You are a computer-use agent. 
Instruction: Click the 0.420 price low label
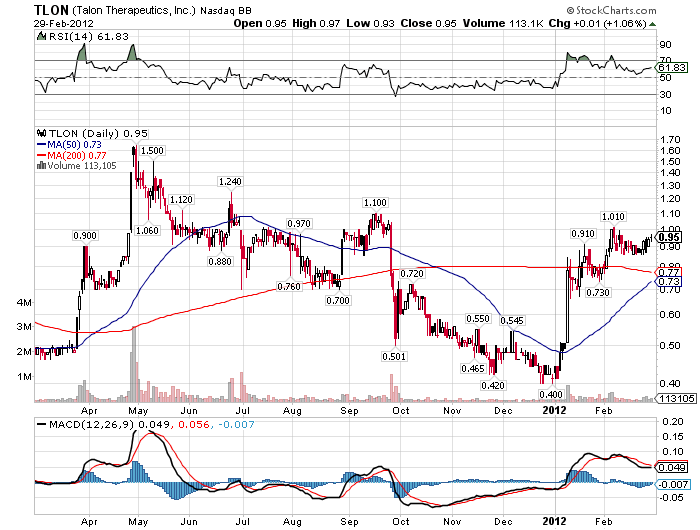(x=493, y=385)
